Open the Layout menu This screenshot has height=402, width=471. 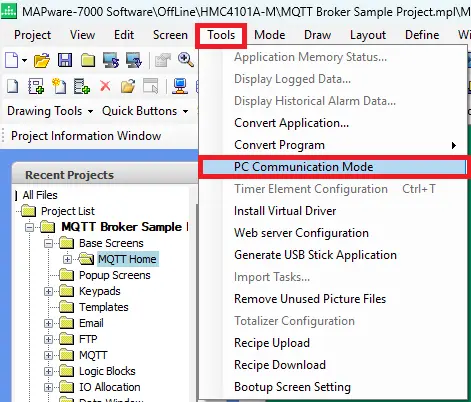(x=368, y=35)
